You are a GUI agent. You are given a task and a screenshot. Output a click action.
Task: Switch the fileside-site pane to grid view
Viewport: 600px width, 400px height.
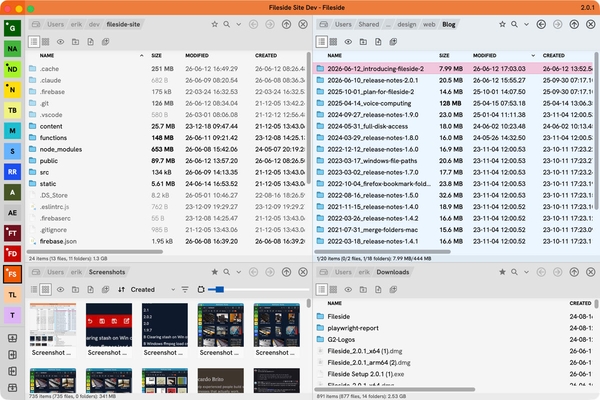46,42
